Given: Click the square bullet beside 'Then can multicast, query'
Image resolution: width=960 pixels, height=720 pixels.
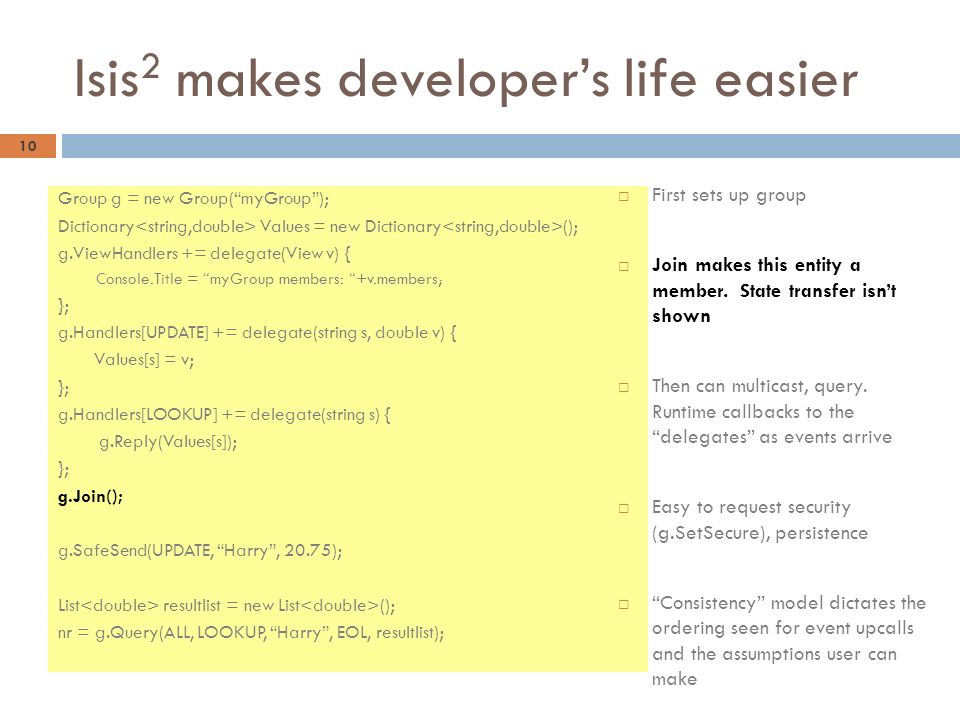Looking at the screenshot, I should [x=623, y=388].
